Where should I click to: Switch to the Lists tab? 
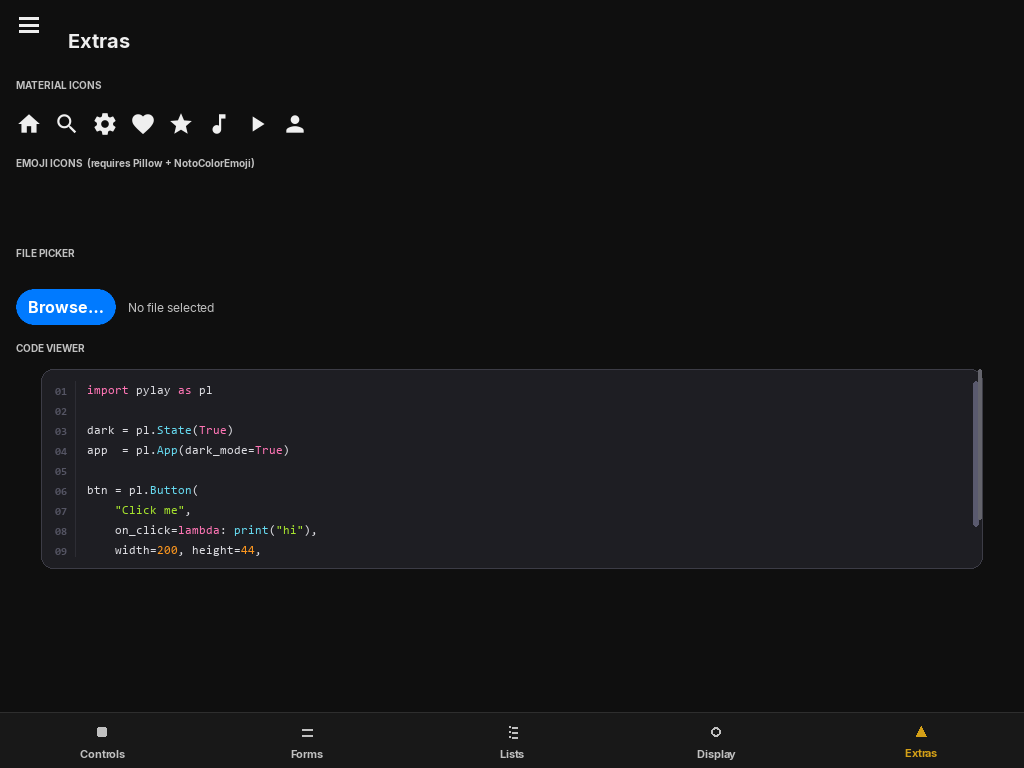(x=512, y=741)
